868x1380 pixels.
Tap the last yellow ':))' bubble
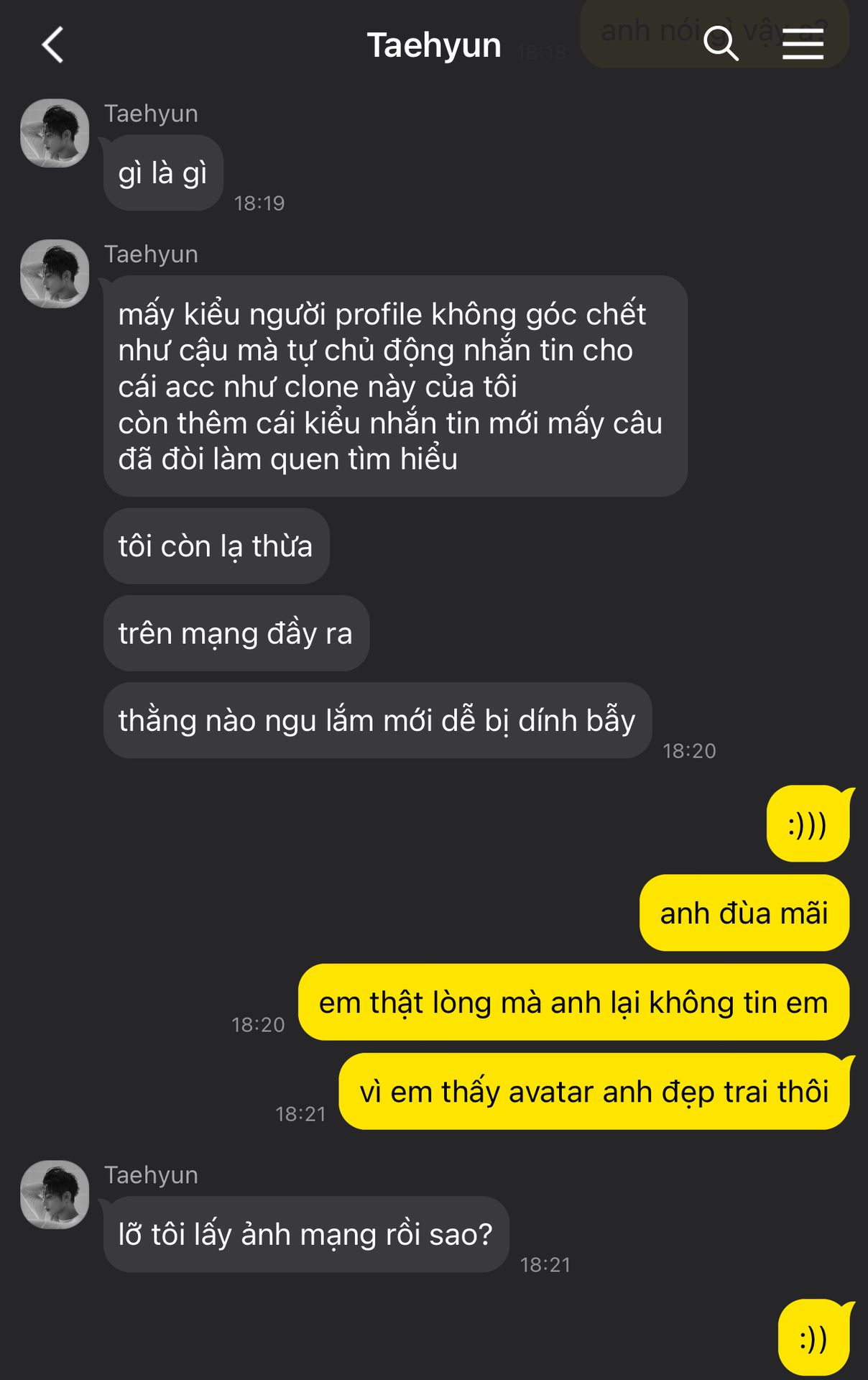point(814,1338)
